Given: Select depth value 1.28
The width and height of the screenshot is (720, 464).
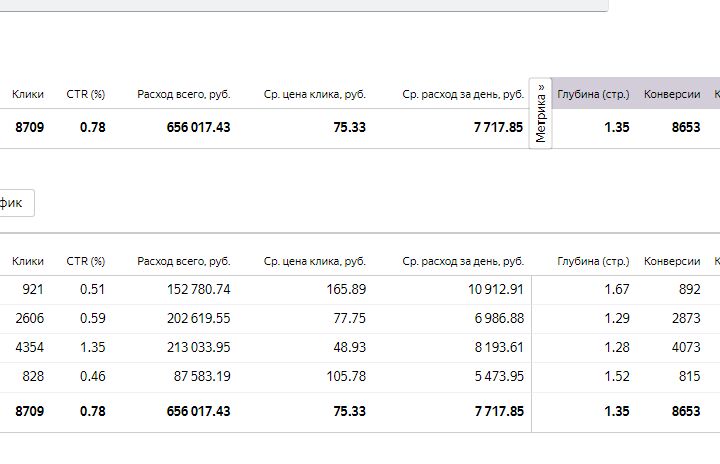Looking at the screenshot, I should pos(617,347).
